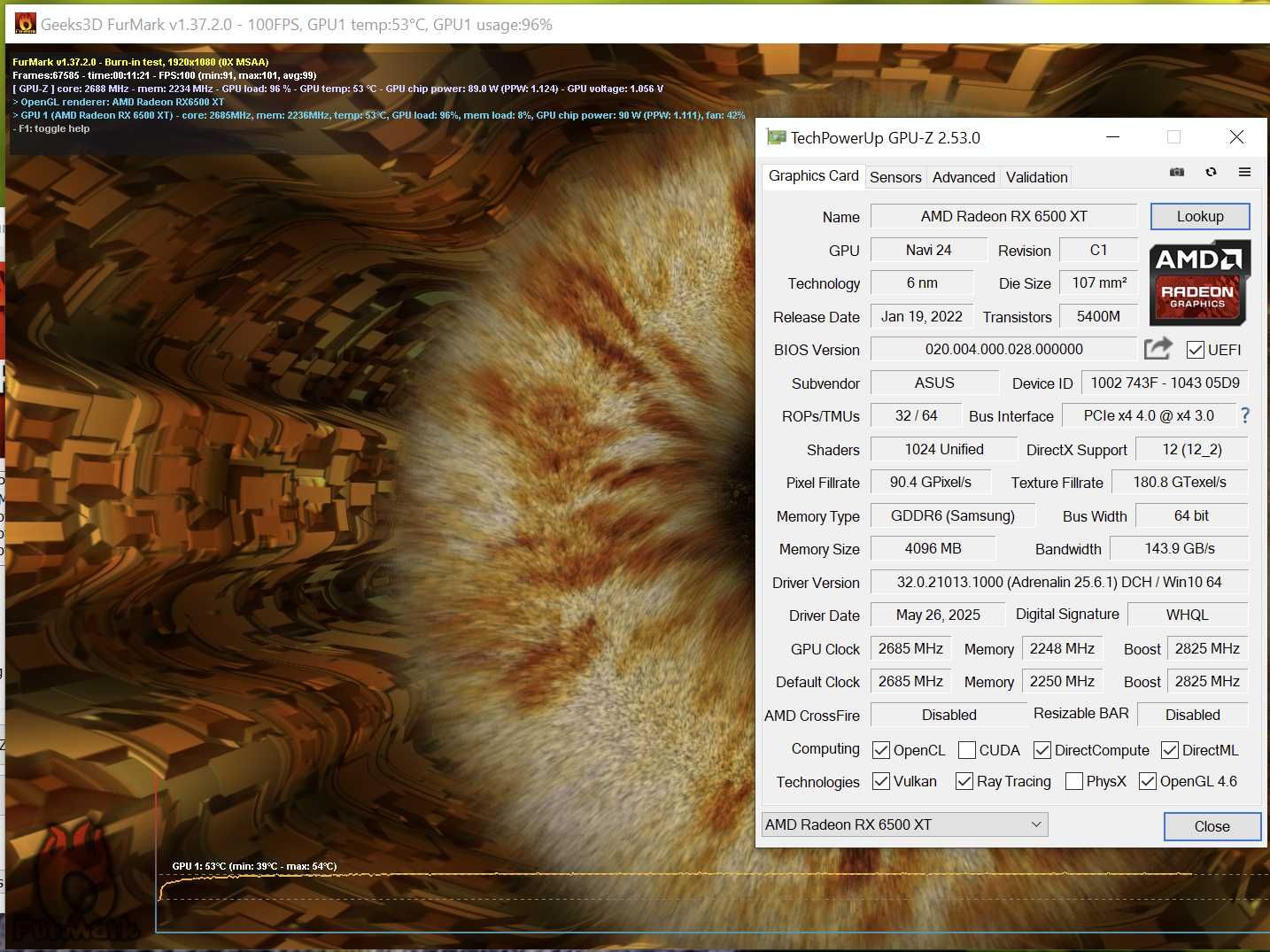
Task: Click the Texture Fillrate field 180.8 GTexel/s
Action: 1179,482
